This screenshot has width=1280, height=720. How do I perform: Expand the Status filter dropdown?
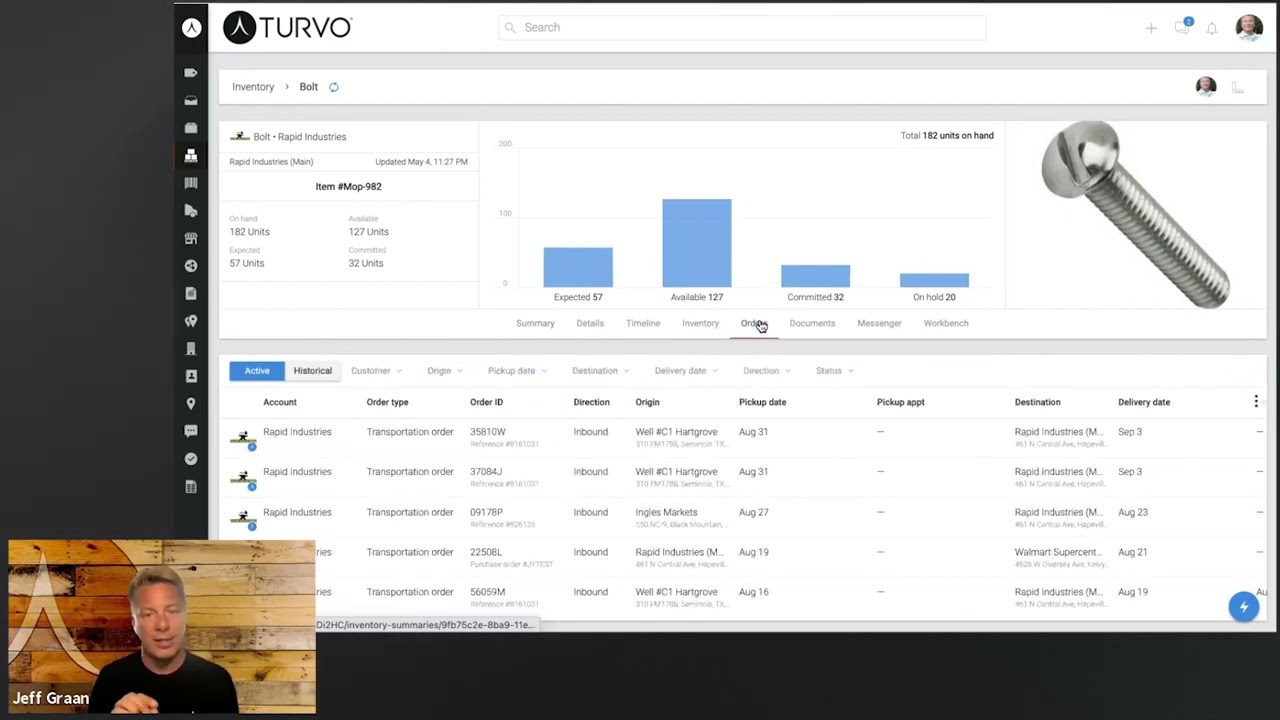(x=835, y=371)
